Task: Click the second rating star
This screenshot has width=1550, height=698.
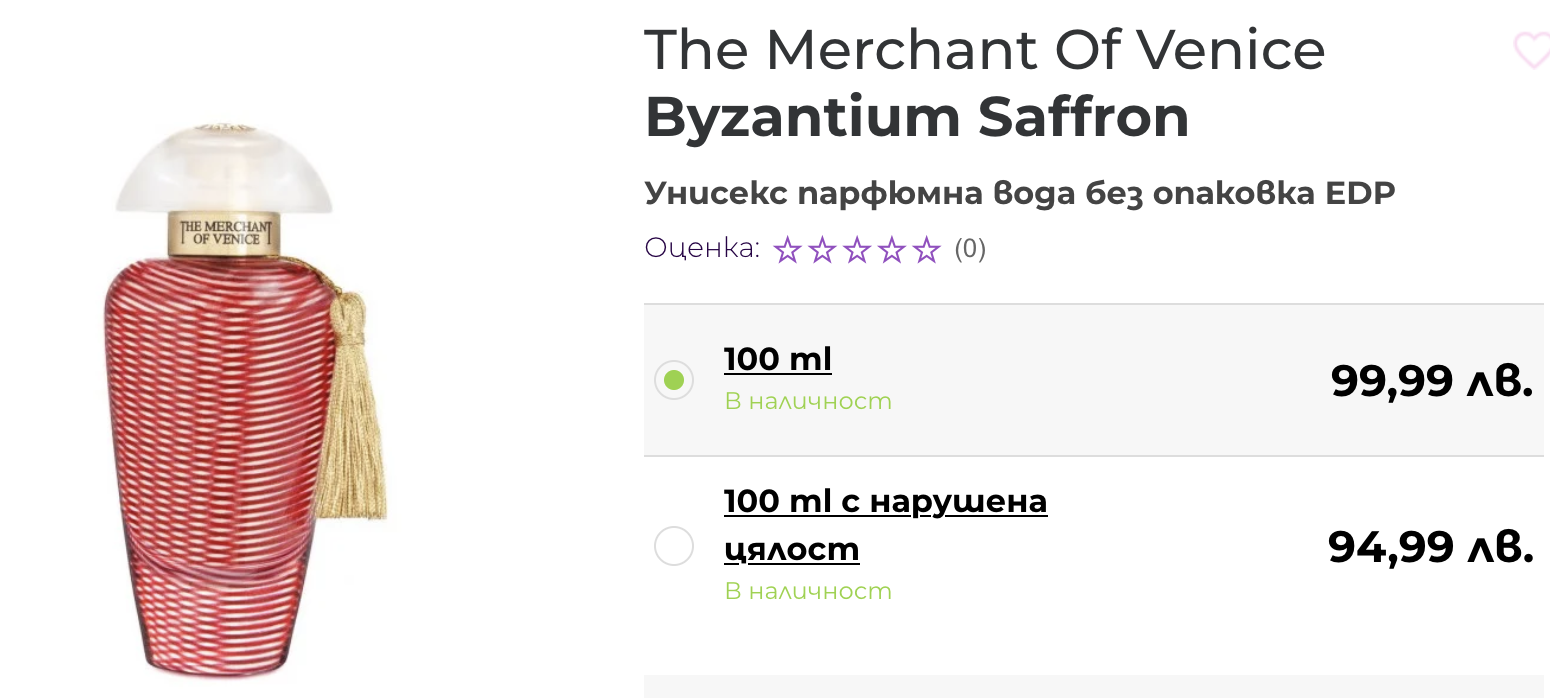Action: 822,249
